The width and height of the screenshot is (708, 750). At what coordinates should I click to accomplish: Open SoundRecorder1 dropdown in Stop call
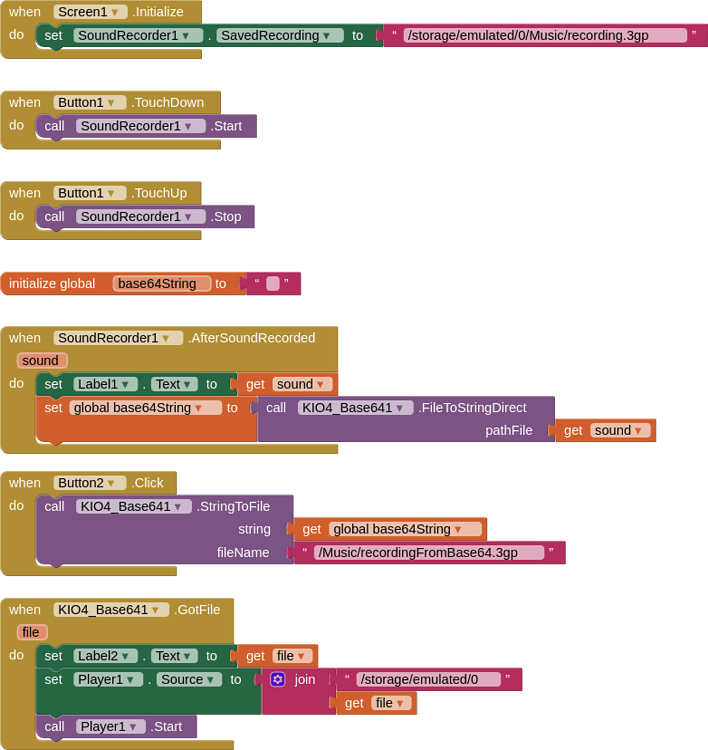pyautogui.click(x=141, y=216)
